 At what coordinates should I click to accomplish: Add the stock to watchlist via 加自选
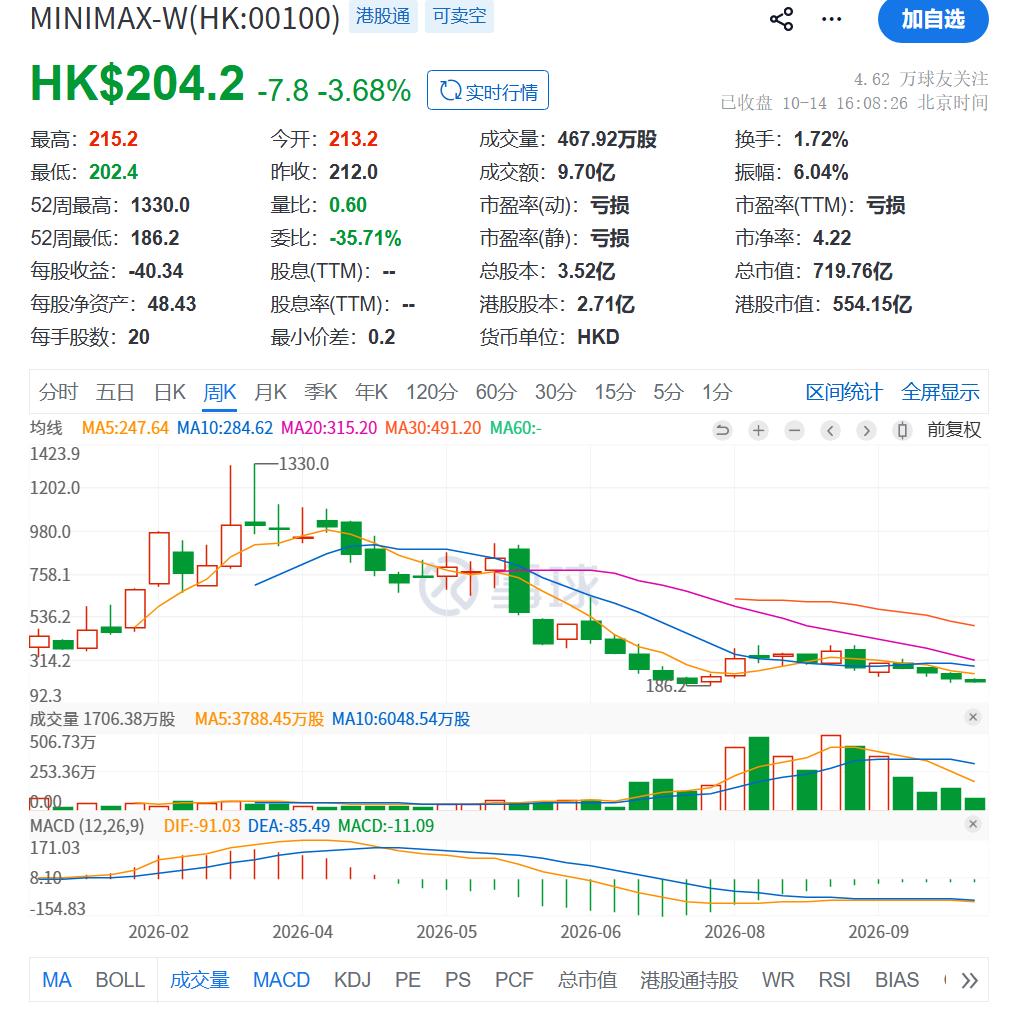[933, 20]
